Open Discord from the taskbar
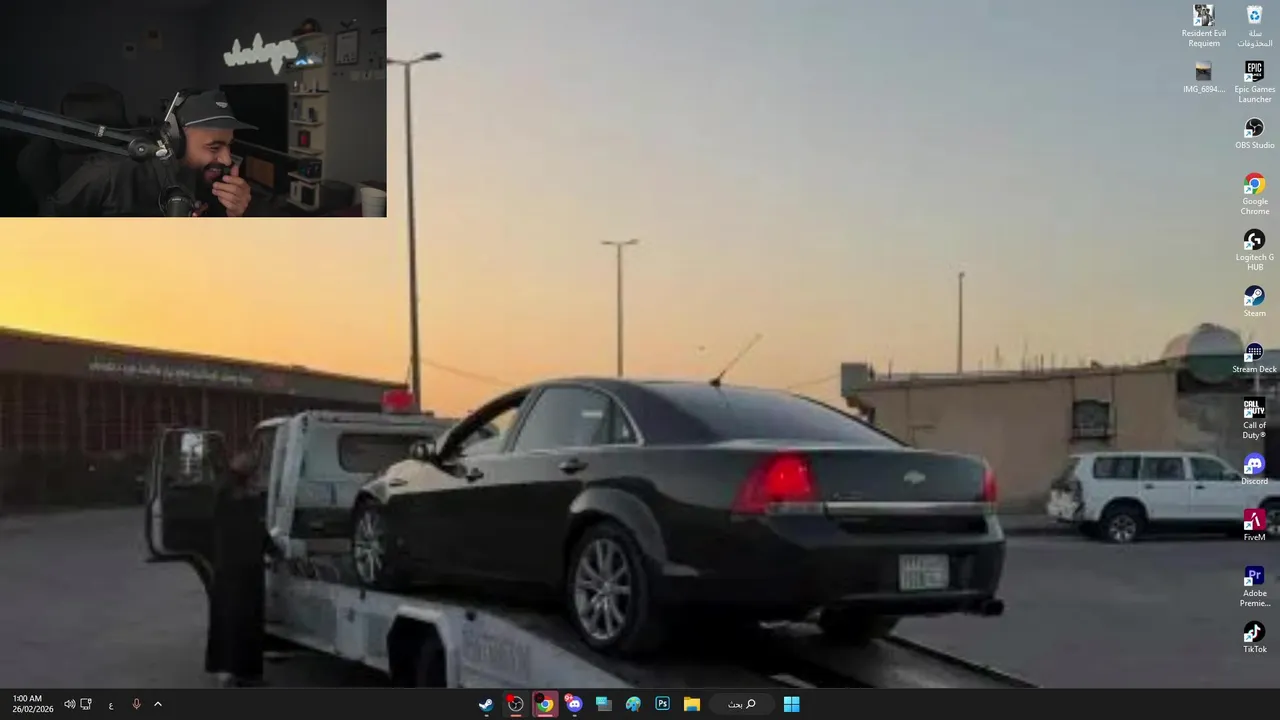 (574, 704)
